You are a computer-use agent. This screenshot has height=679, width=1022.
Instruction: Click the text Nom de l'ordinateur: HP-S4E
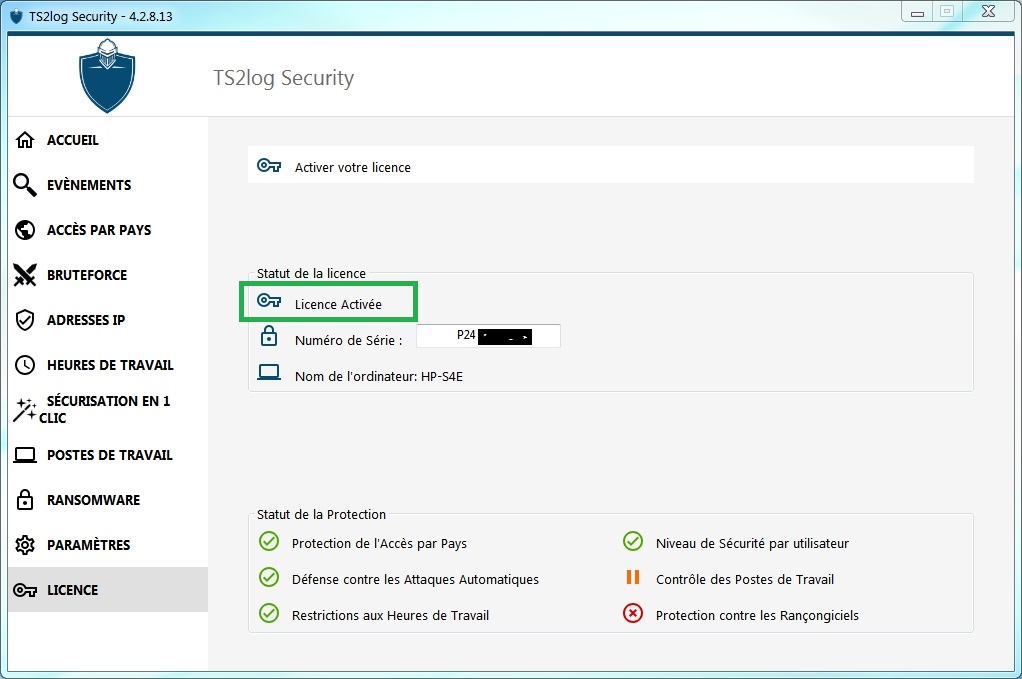point(379,376)
